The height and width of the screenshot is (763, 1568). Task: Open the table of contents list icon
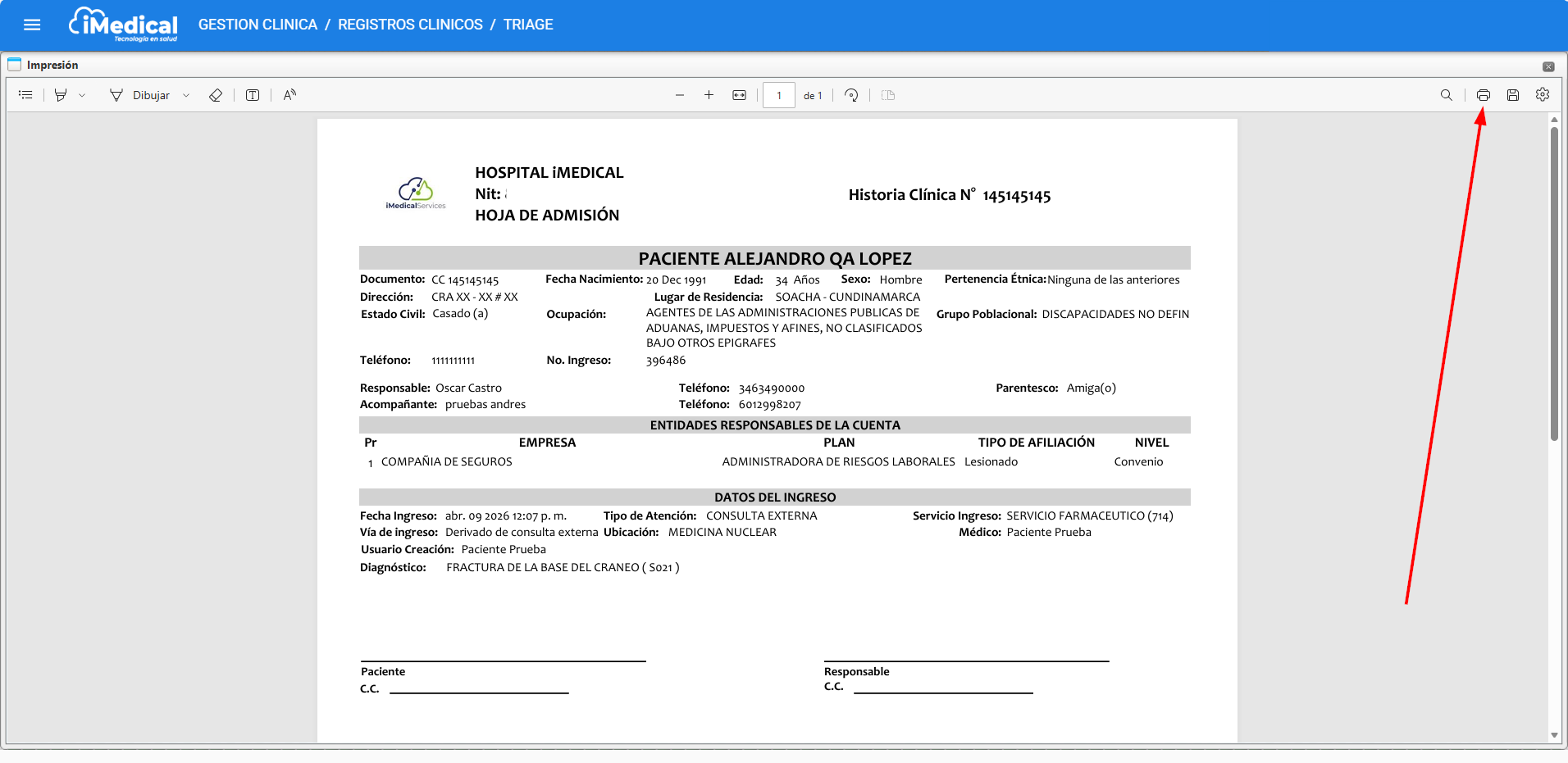(x=25, y=95)
